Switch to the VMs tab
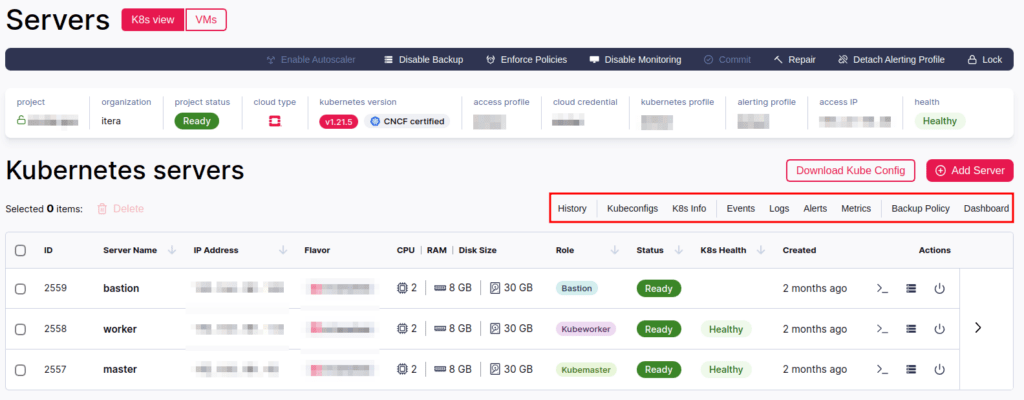Screen dimensions: 1024x400 click(205, 19)
